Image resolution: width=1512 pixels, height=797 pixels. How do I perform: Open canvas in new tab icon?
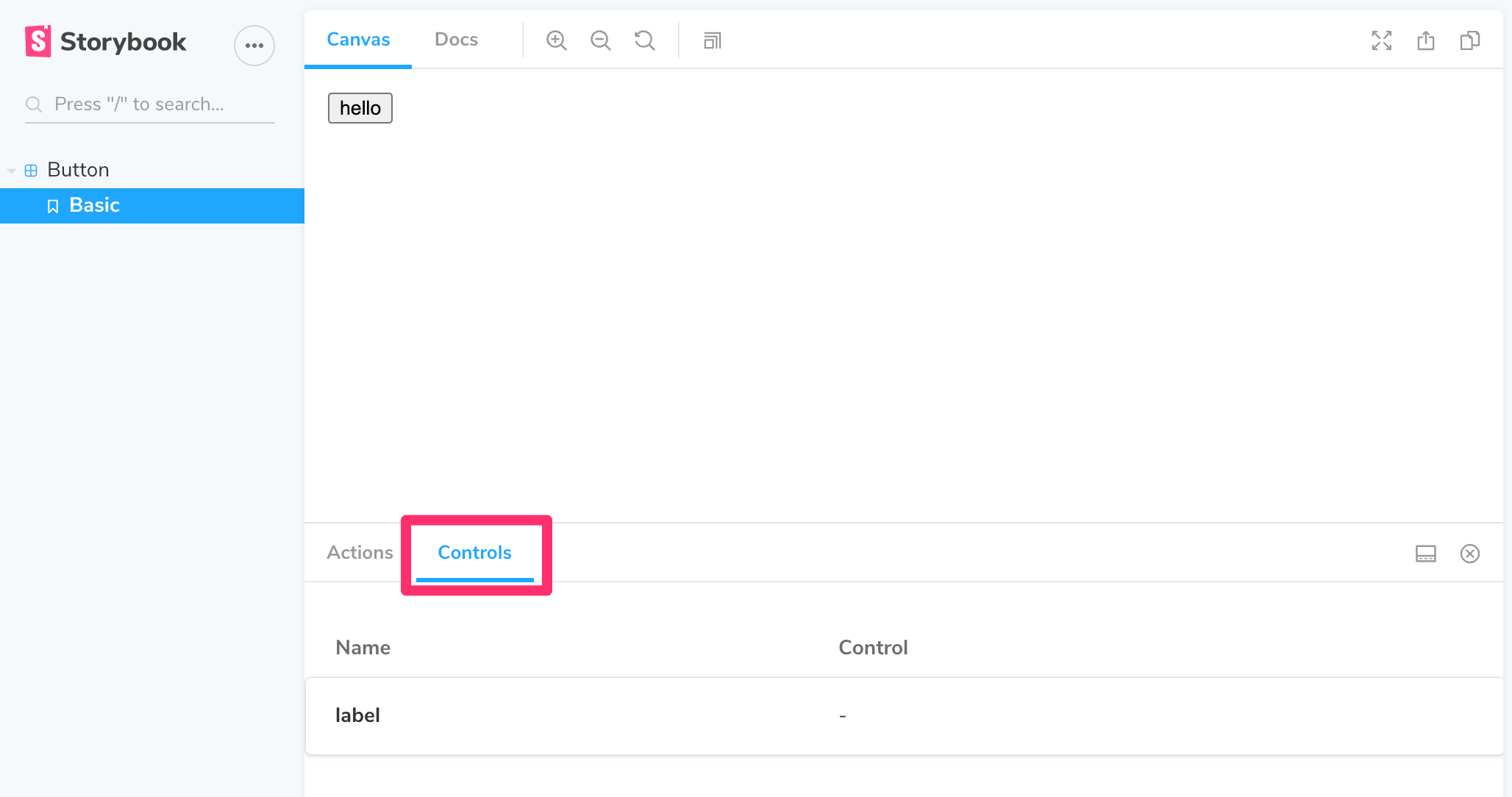tap(1425, 40)
